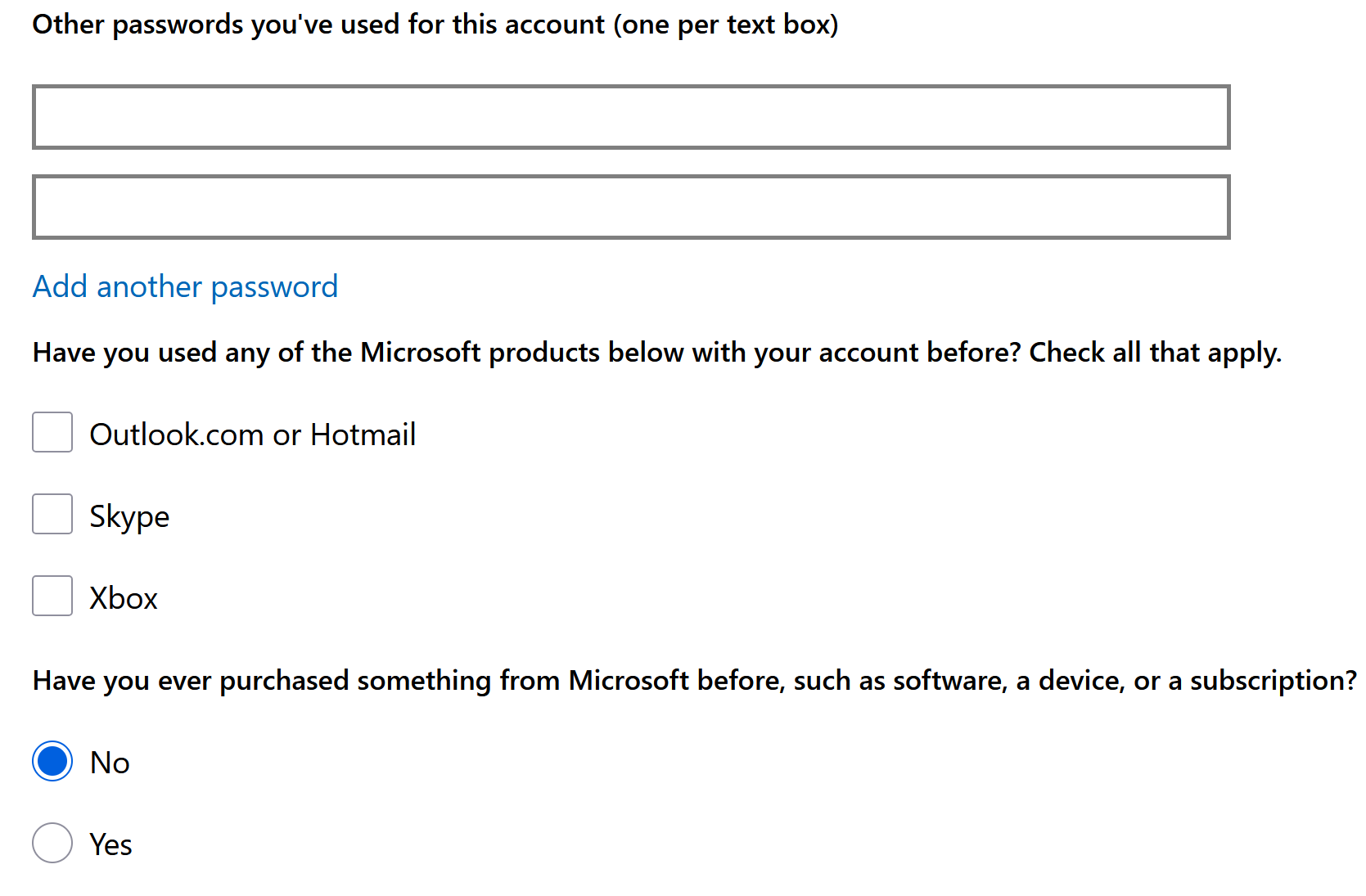Click the No label text

(110, 763)
